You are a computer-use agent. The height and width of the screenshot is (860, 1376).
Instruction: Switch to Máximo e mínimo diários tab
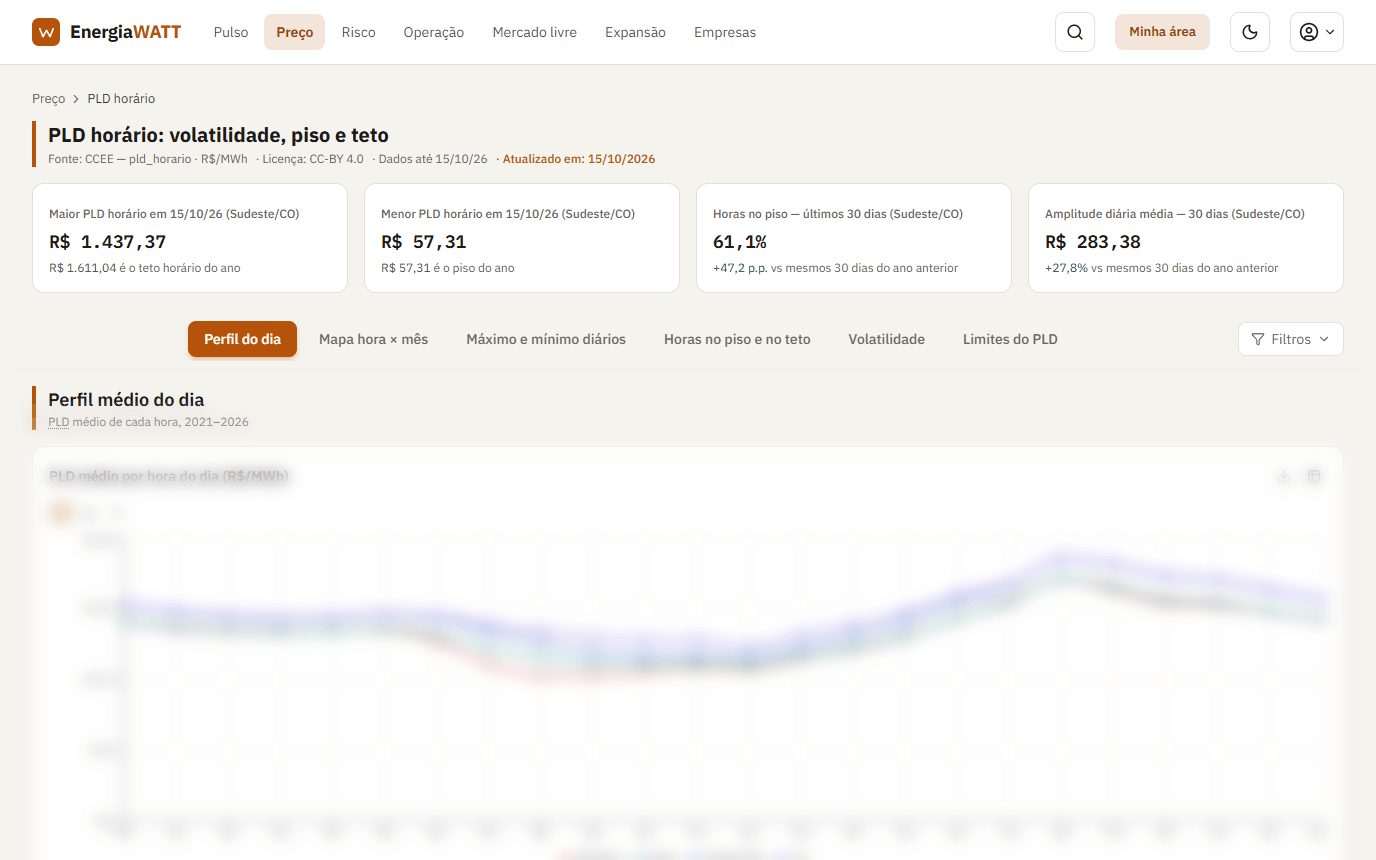546,339
